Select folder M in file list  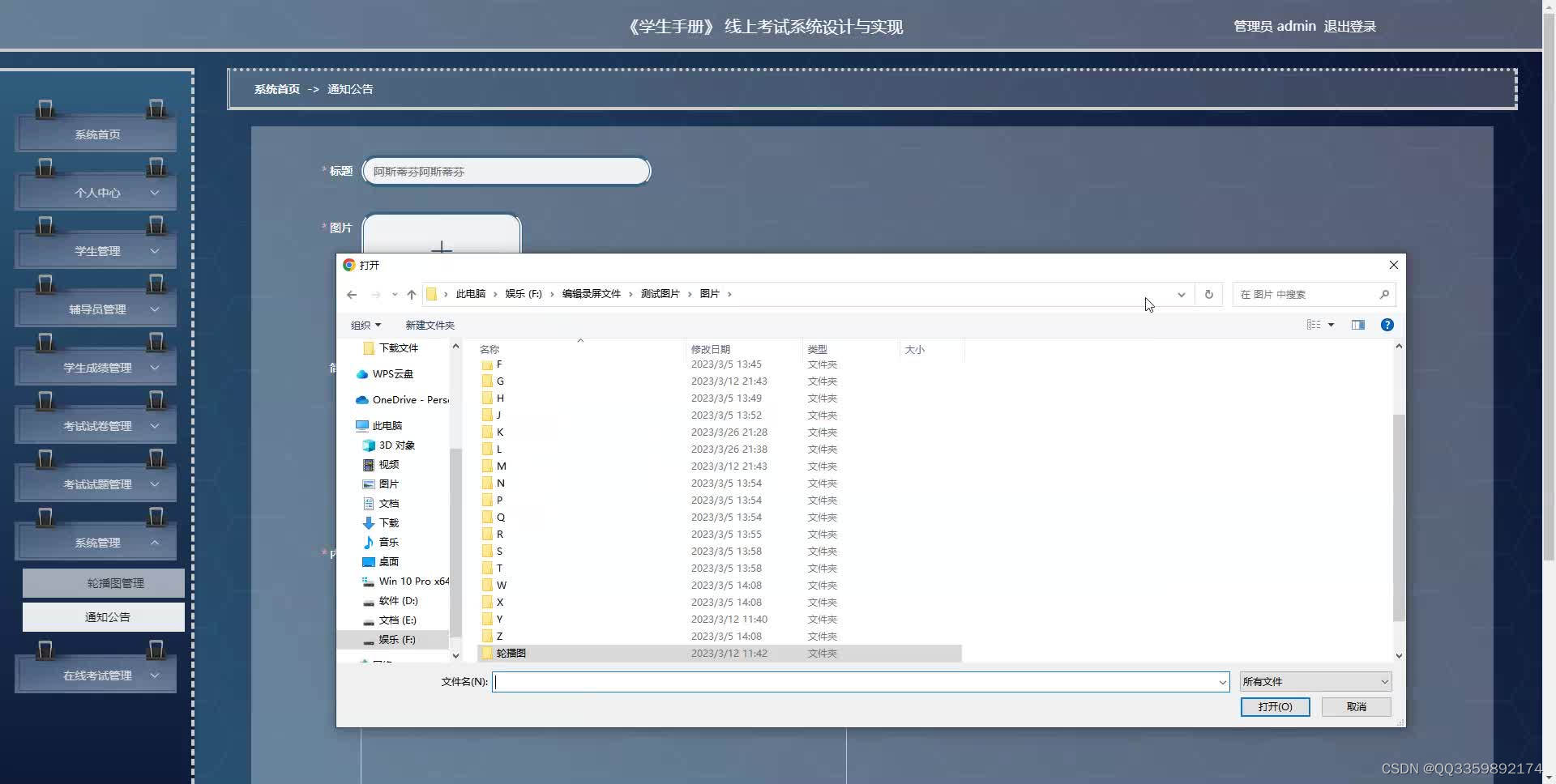[x=719, y=466]
